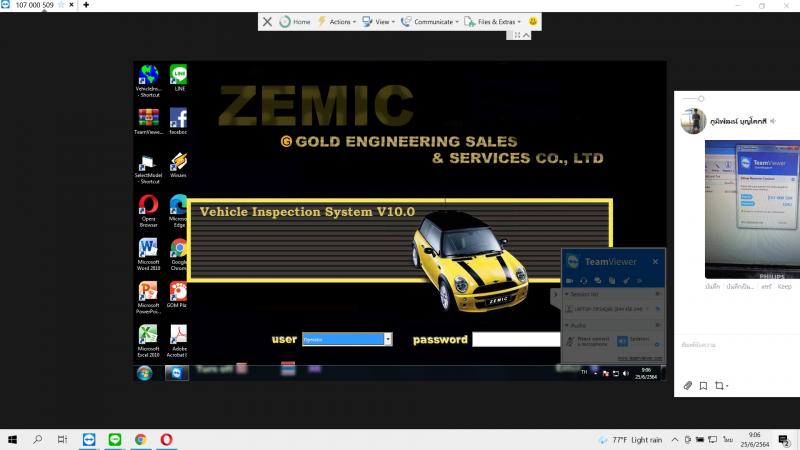The width and height of the screenshot is (800, 450).
Task: Open TeamViewer archive icon on remote desktop
Action: point(148,121)
